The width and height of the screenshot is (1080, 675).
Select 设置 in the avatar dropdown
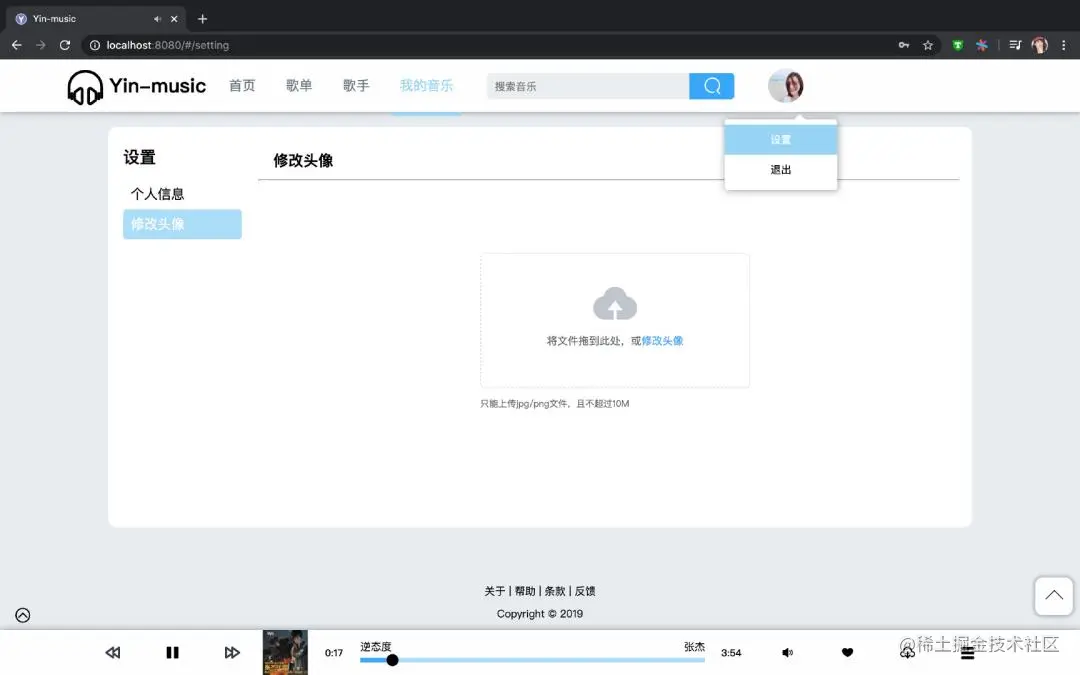click(x=781, y=140)
